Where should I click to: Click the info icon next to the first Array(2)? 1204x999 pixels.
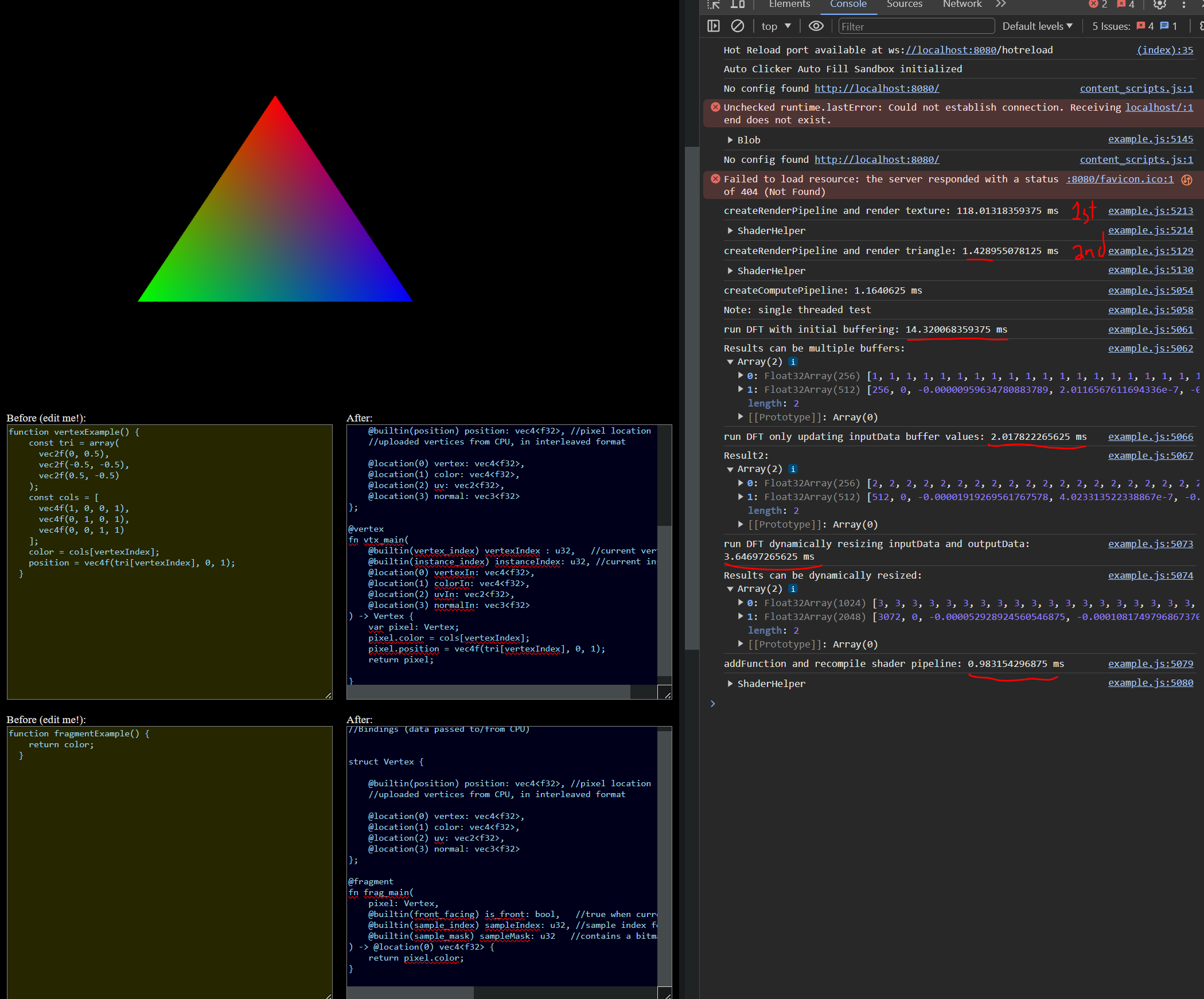[793, 362]
